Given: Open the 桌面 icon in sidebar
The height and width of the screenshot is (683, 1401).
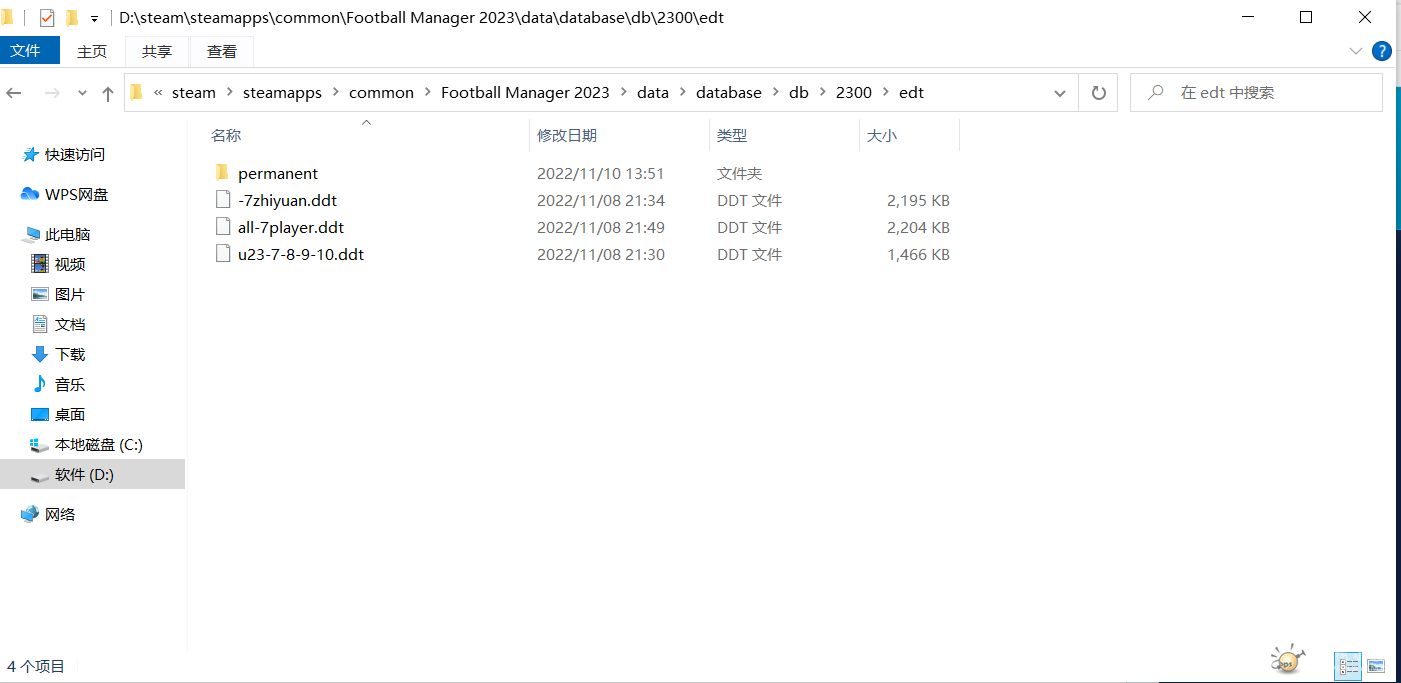Looking at the screenshot, I should coord(40,414).
